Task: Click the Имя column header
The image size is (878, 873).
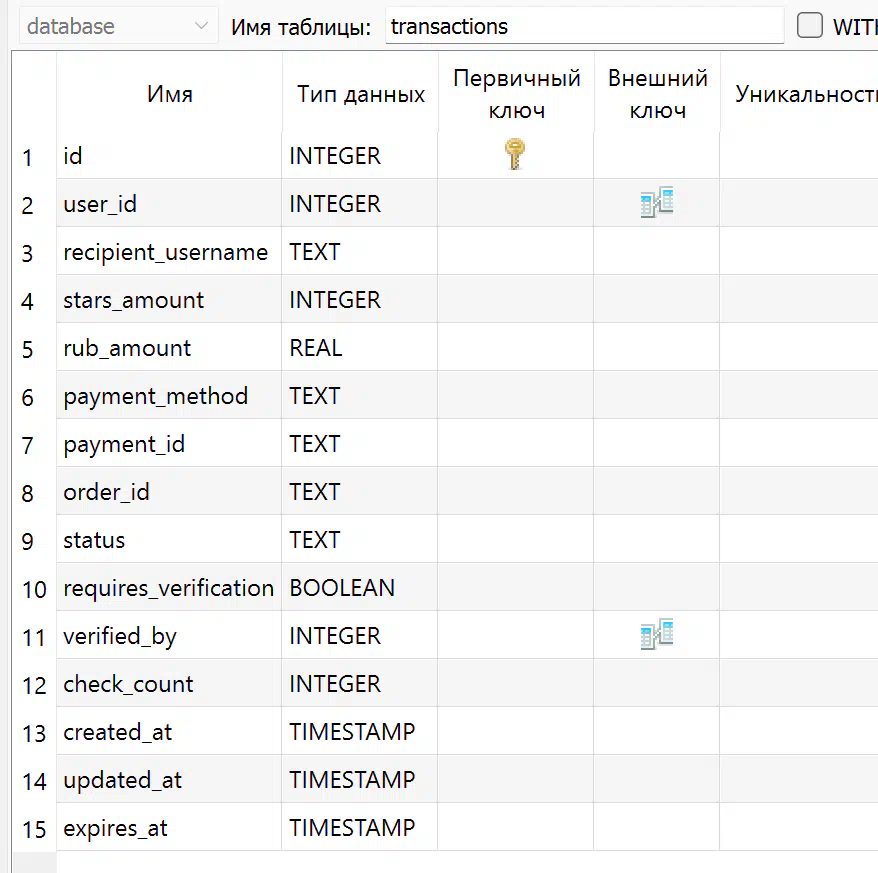Action: click(169, 94)
